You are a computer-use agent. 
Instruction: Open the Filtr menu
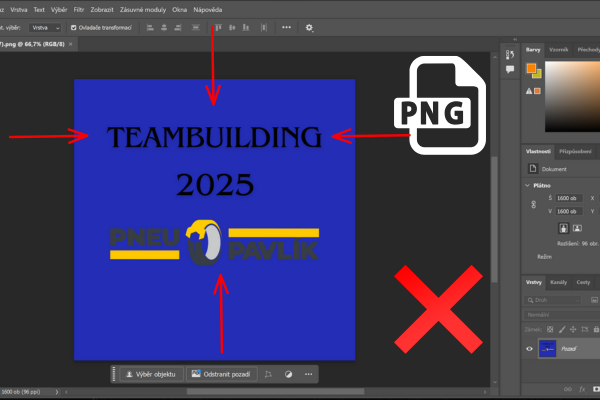(79, 8)
